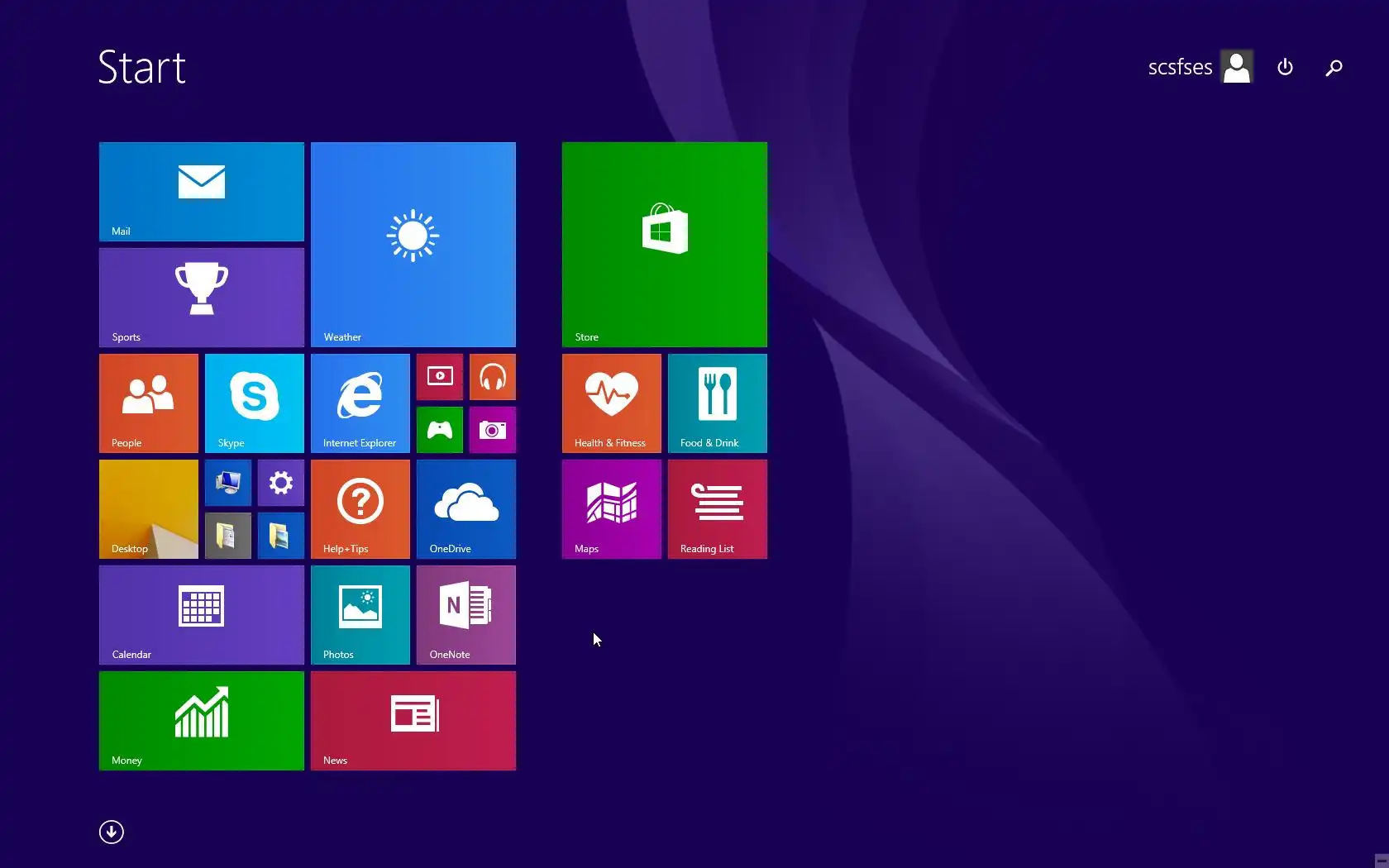Open the Weather tile
The image size is (1389, 868).
click(x=413, y=245)
